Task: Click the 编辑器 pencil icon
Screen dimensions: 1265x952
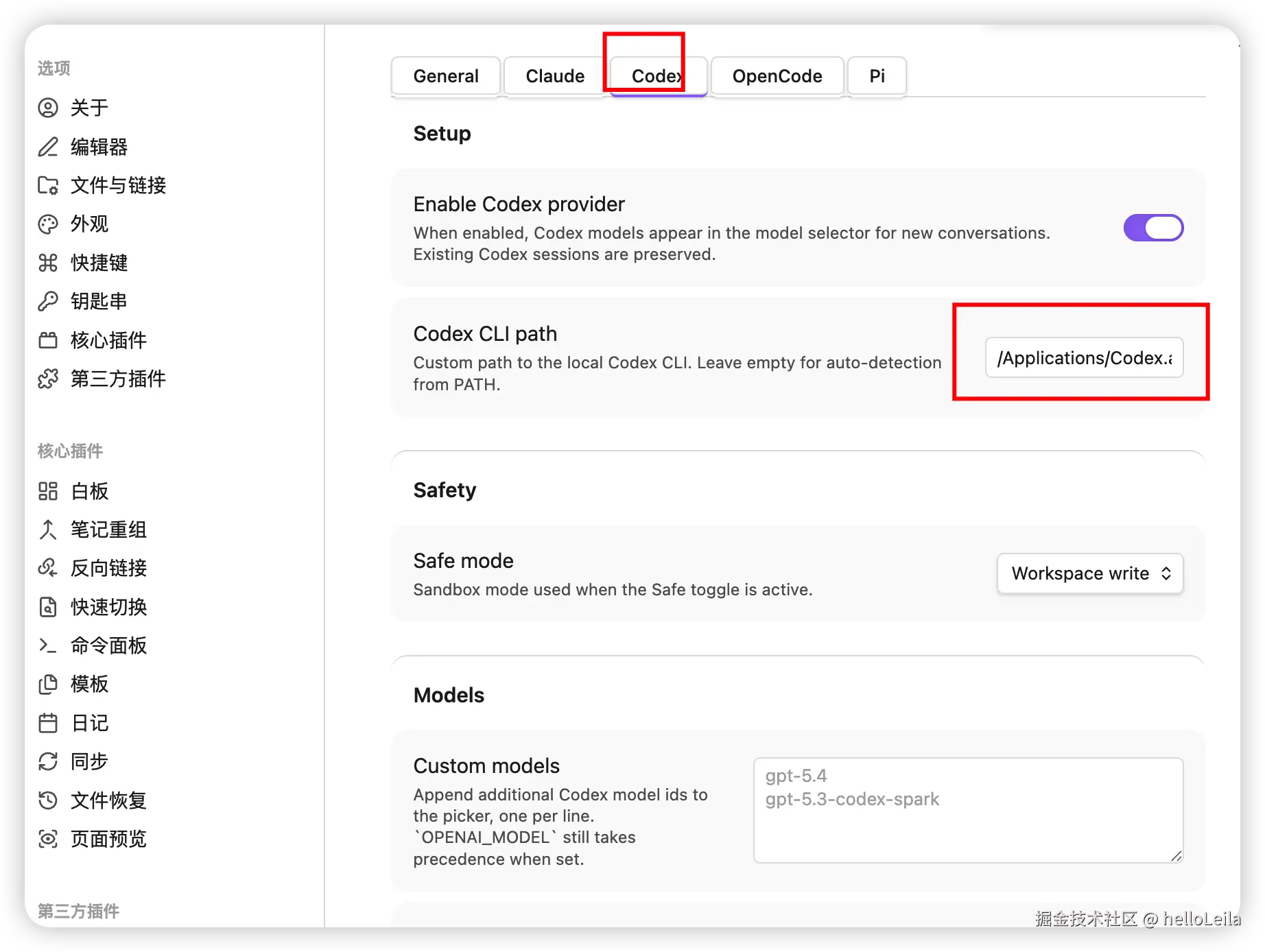Action: 48,147
